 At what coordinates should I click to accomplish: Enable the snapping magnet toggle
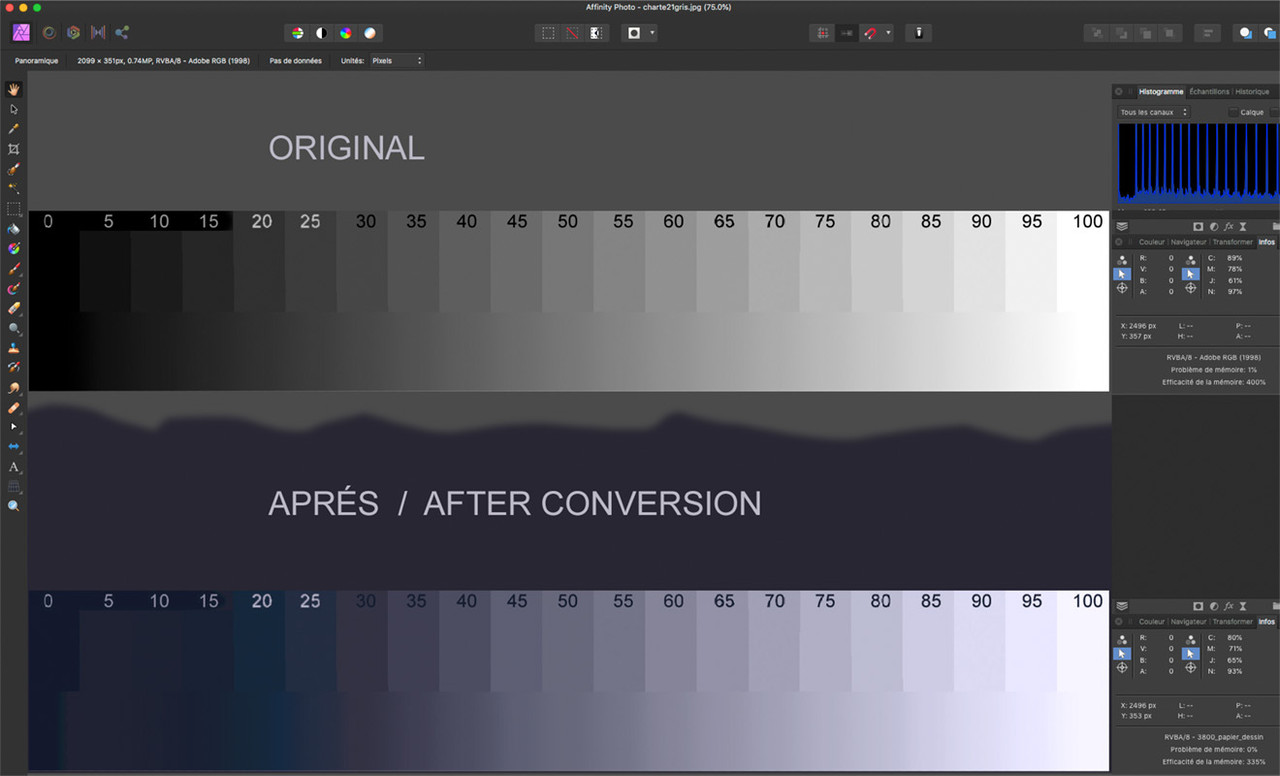pyautogui.click(x=870, y=33)
